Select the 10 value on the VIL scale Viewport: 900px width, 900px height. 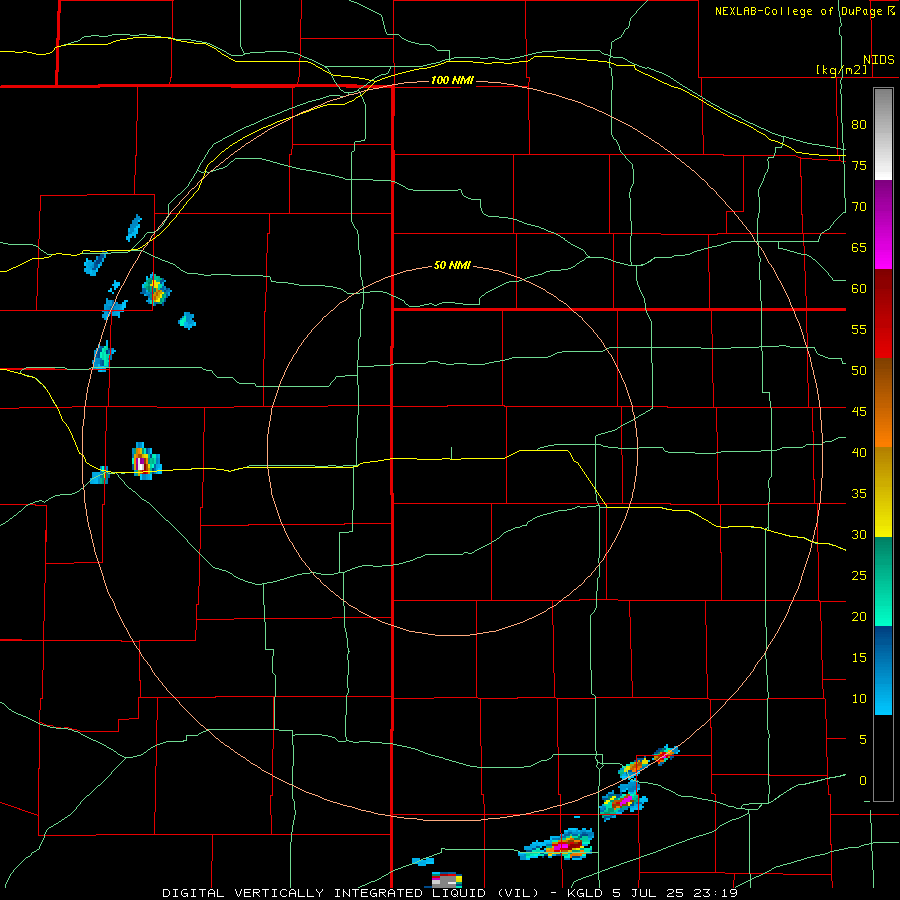[859, 699]
